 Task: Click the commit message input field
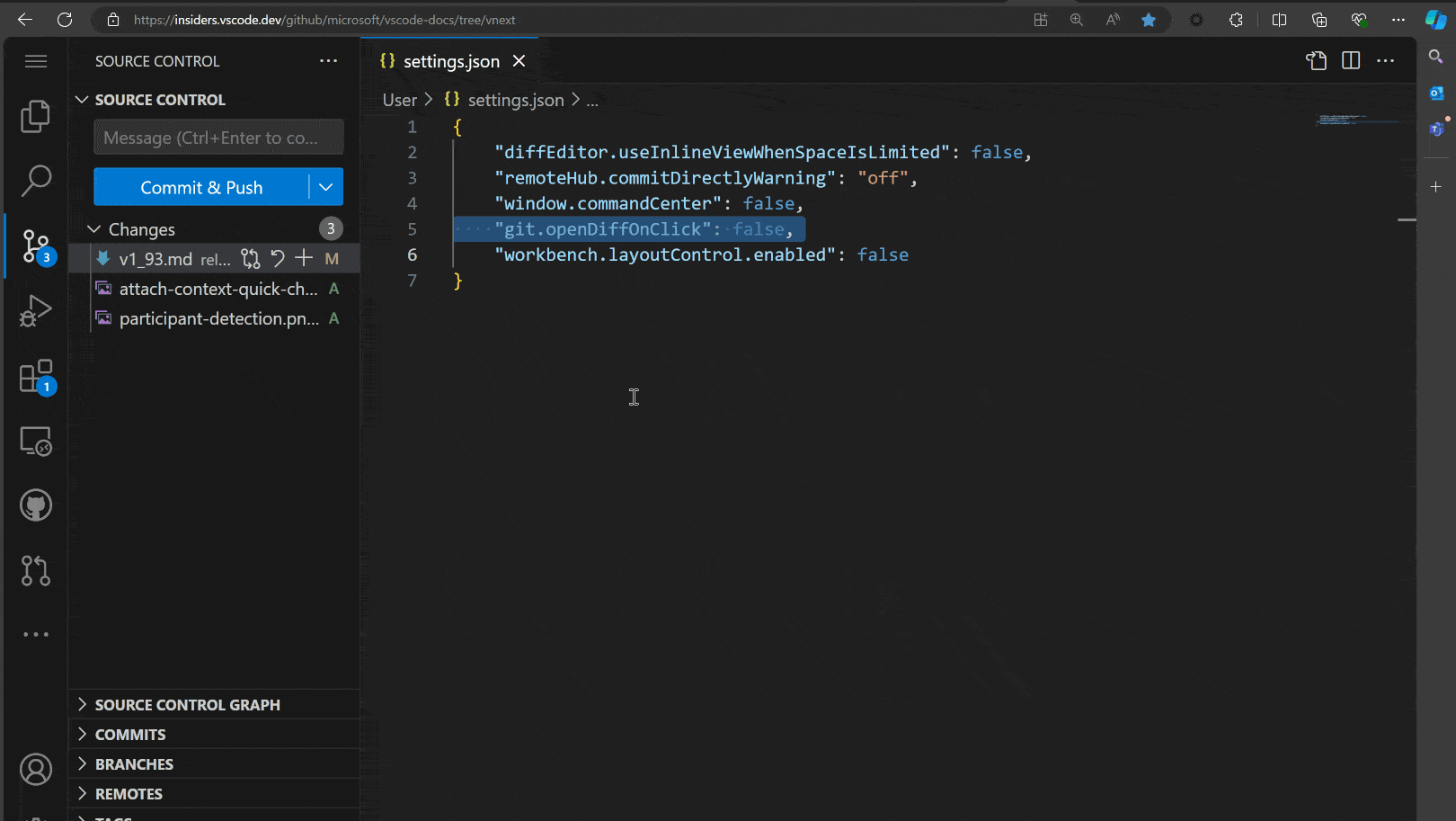coord(218,137)
